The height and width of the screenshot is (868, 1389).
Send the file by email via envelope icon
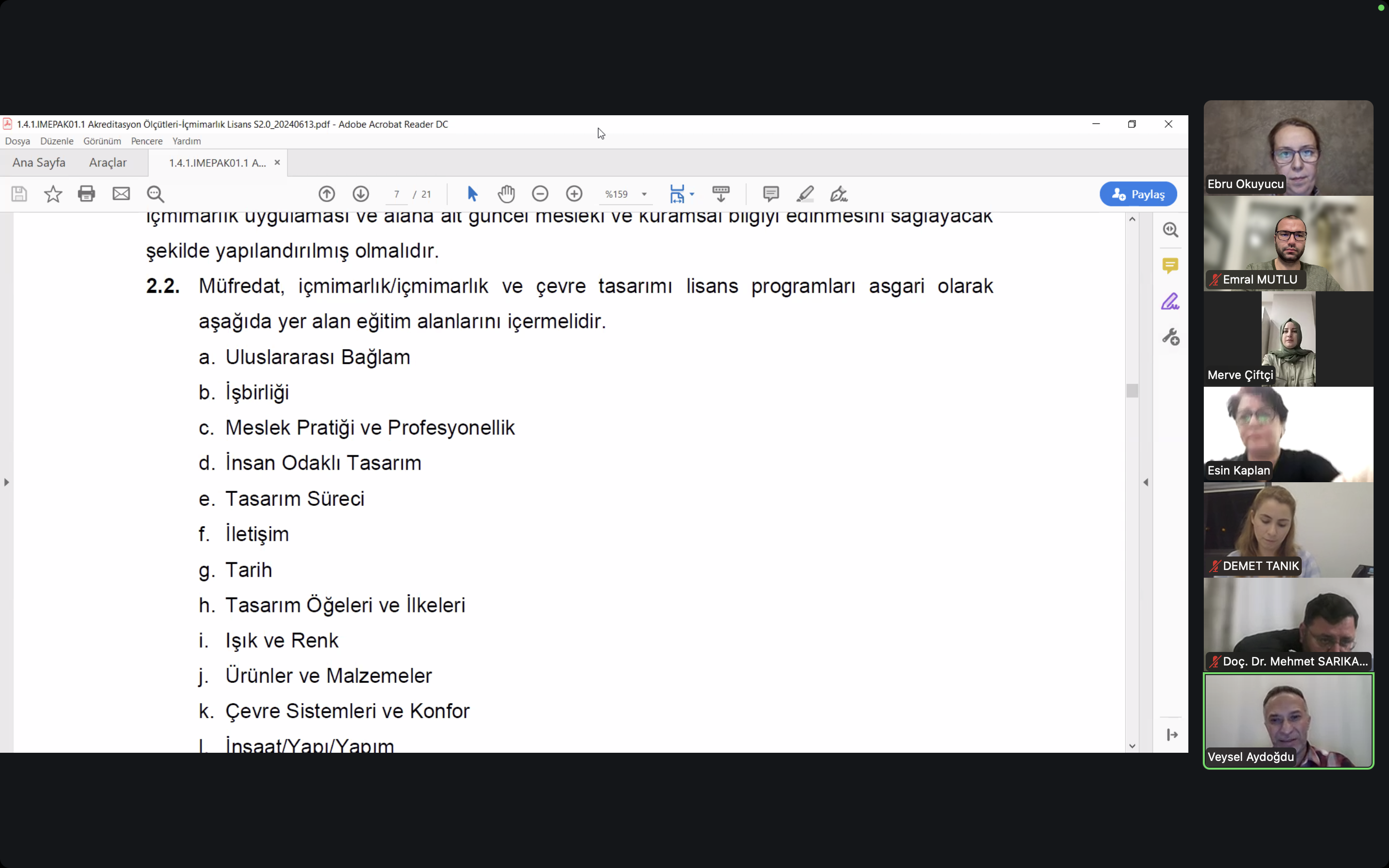click(x=121, y=194)
